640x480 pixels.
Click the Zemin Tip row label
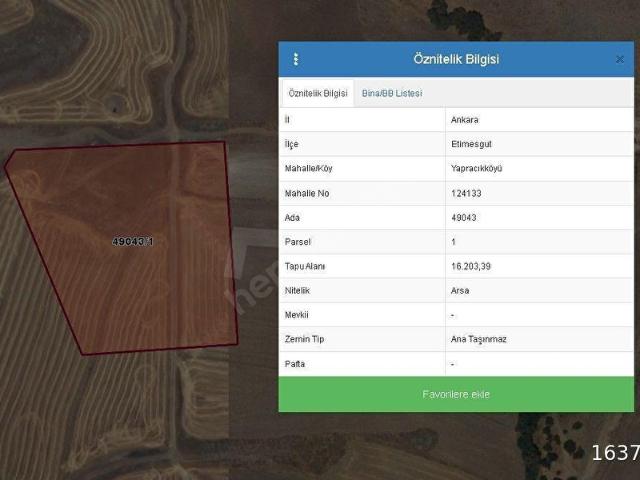point(304,339)
